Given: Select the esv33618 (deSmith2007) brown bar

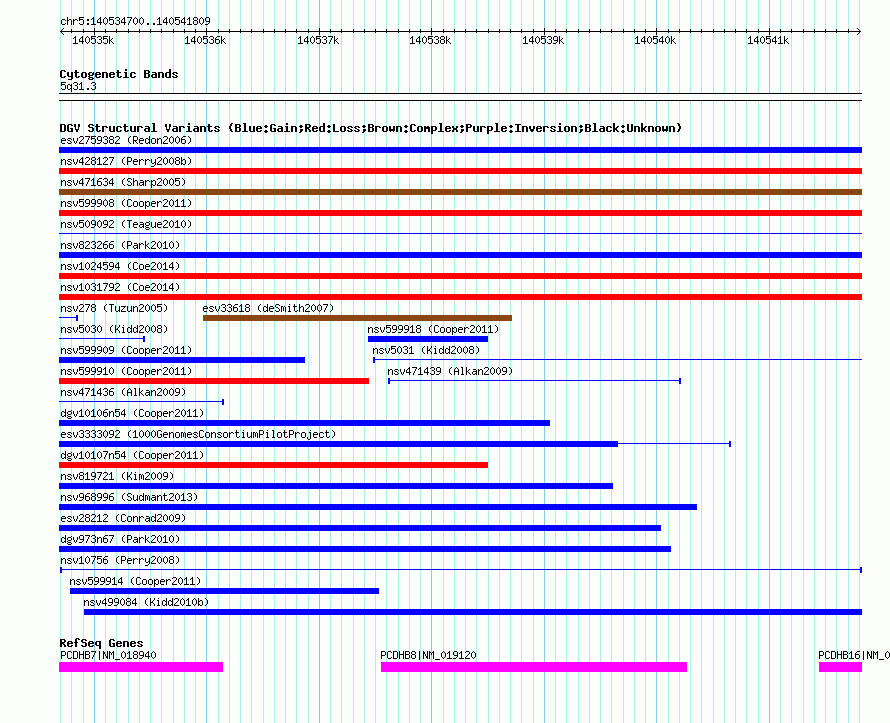Looking at the screenshot, I should click(x=358, y=318).
